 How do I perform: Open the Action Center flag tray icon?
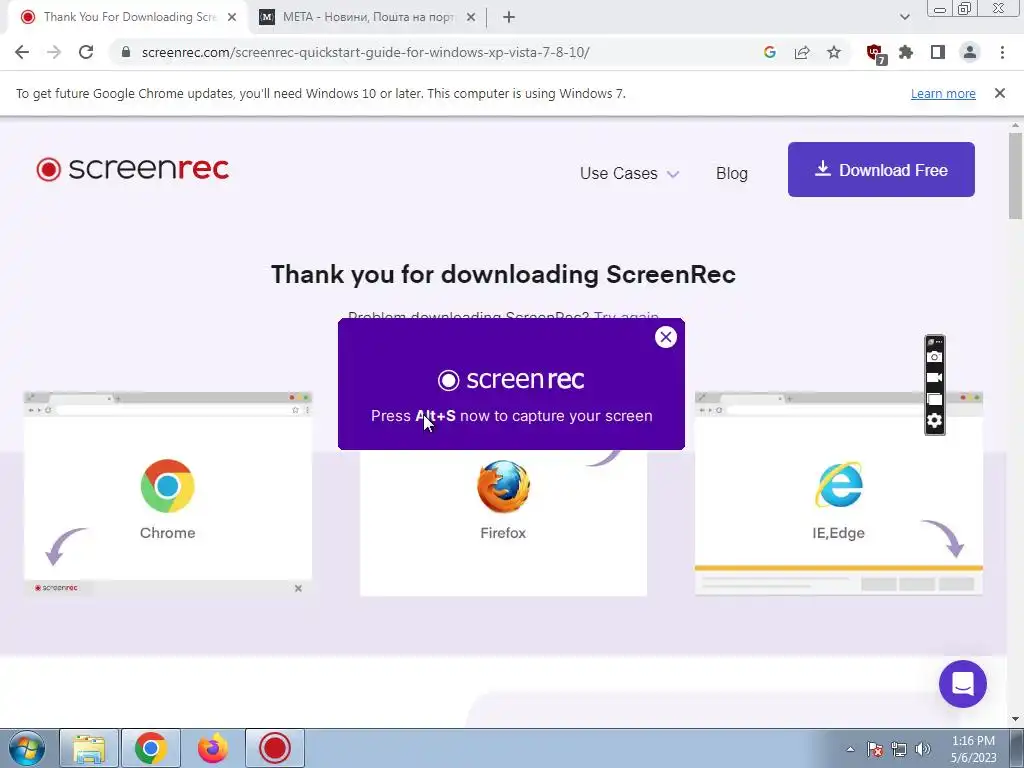875,749
